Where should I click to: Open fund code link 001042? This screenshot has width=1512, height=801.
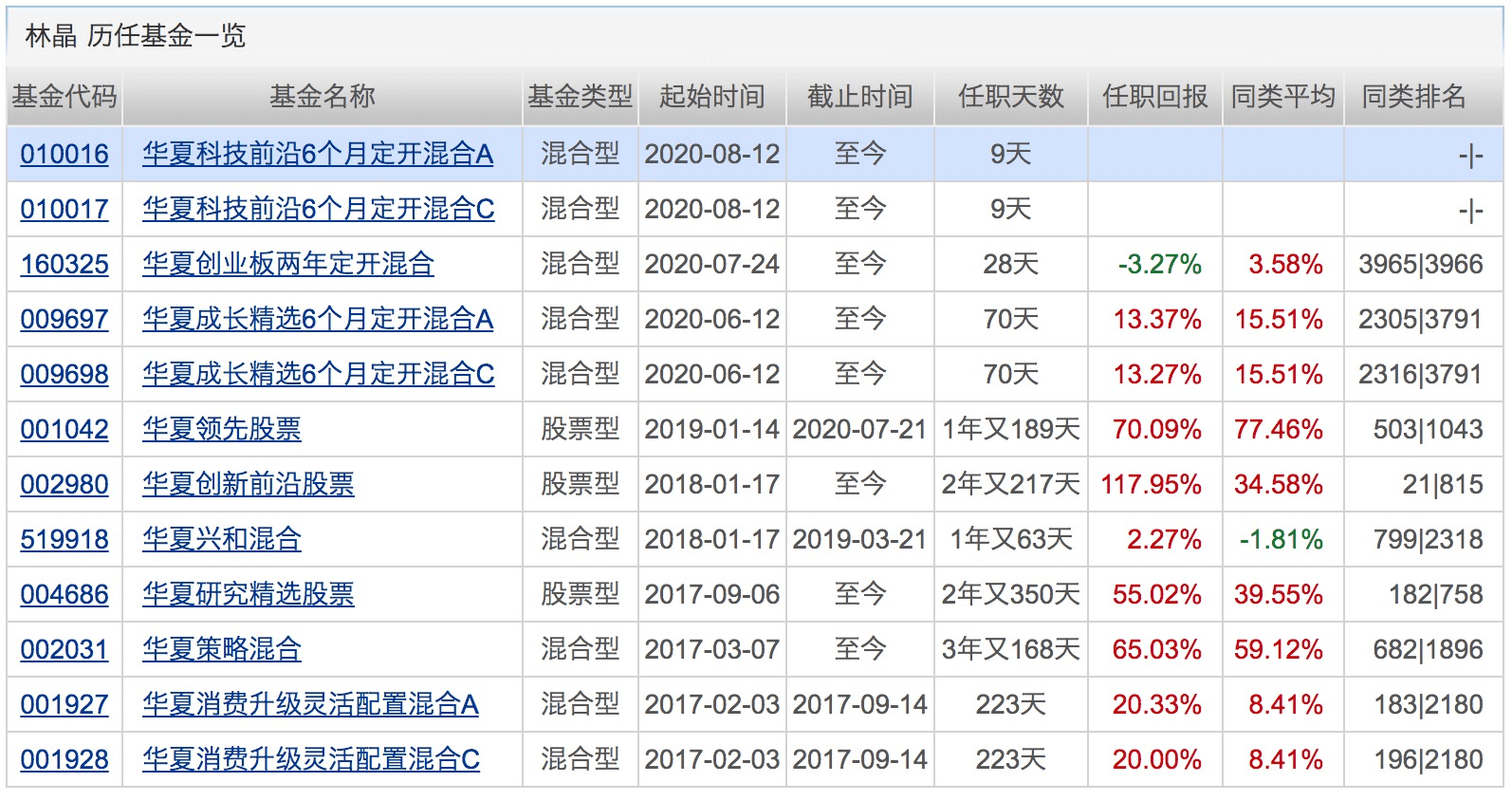tap(65, 429)
